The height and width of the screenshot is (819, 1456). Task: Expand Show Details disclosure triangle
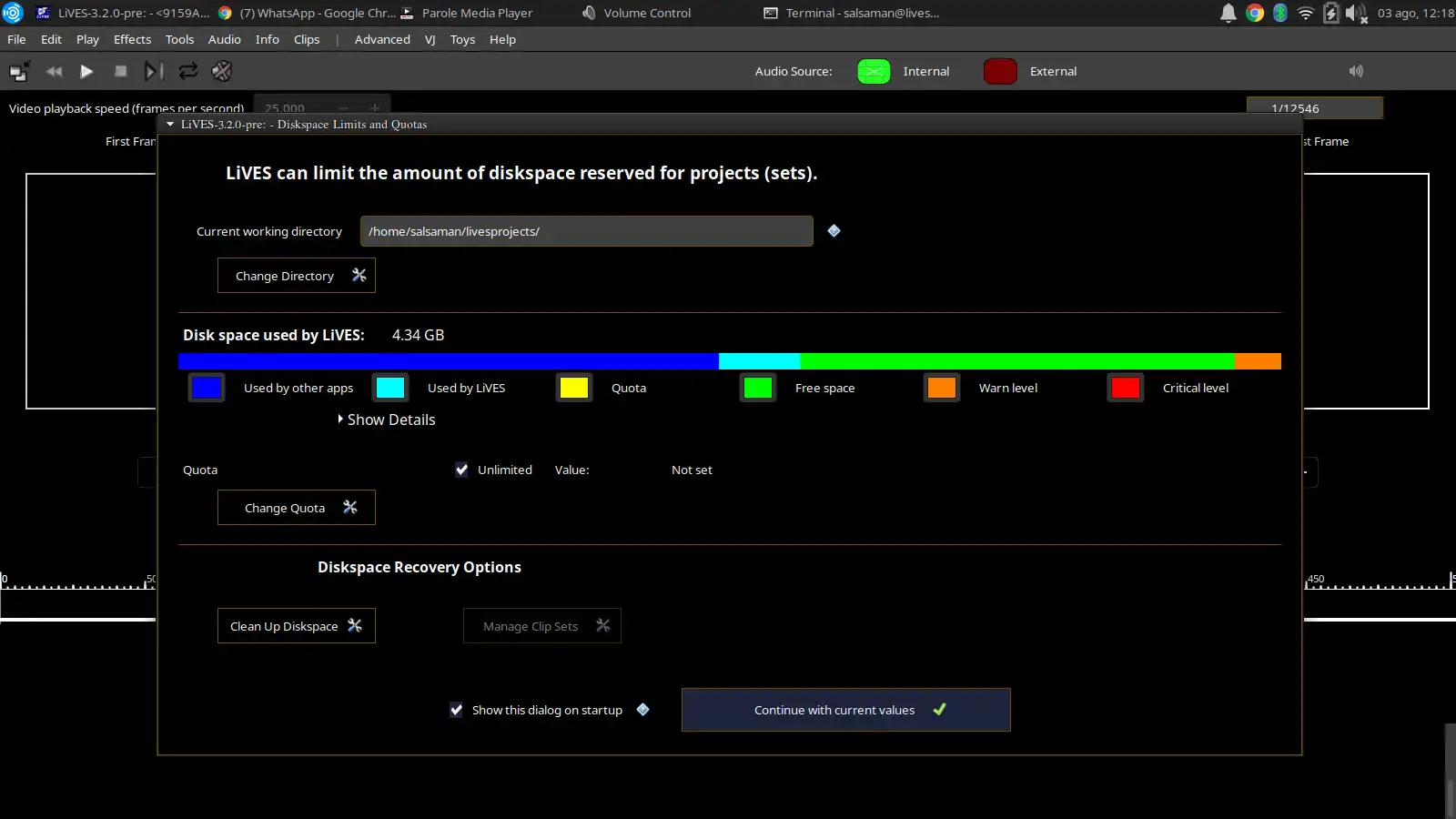click(x=340, y=420)
